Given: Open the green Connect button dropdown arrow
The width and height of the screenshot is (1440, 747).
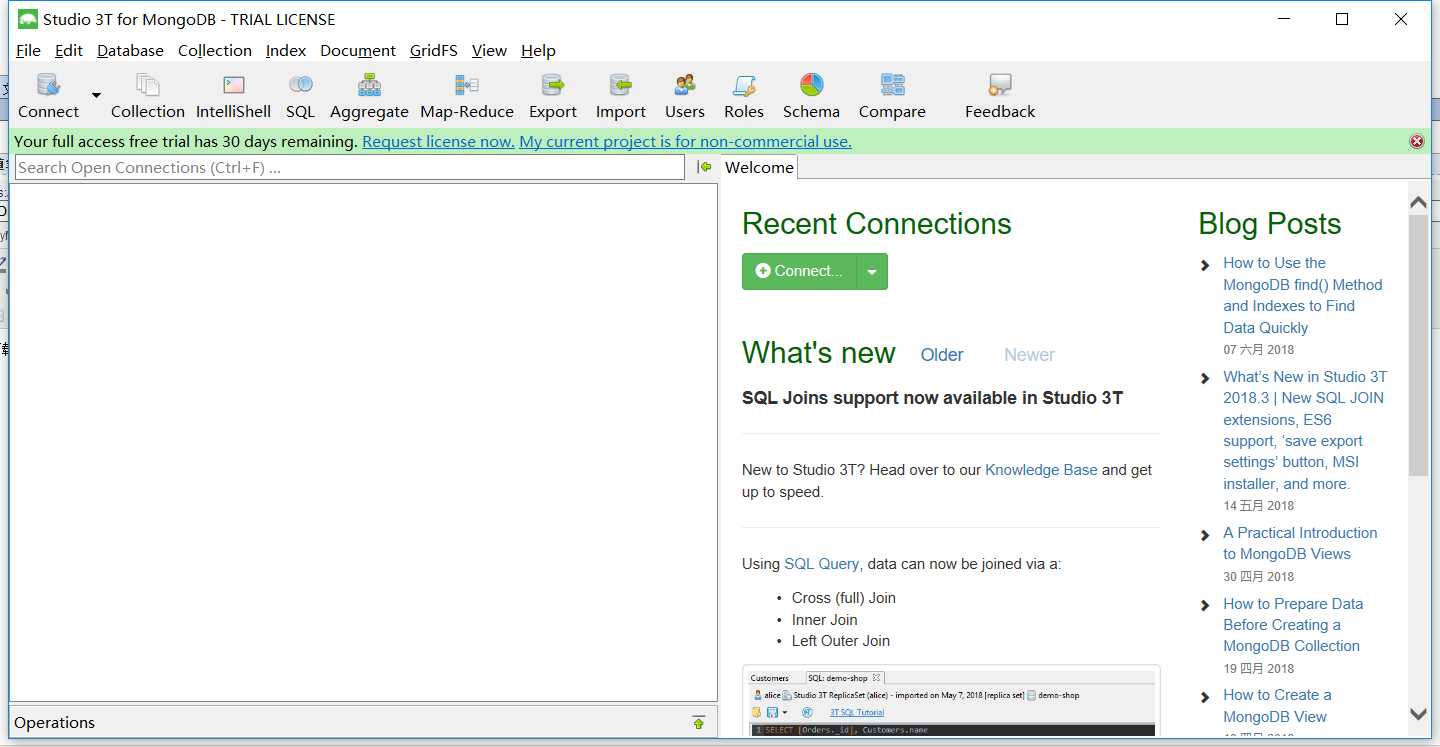Looking at the screenshot, I should [x=872, y=272].
